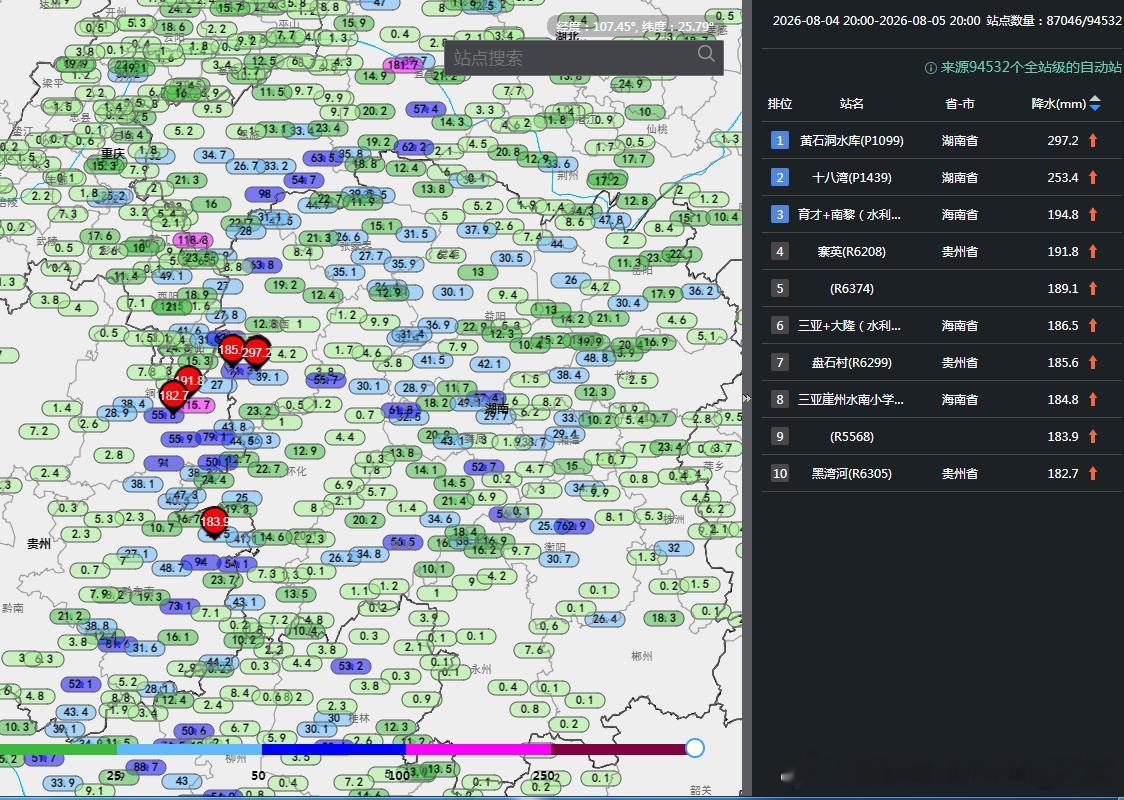Click rank badge number 10
The width and height of the screenshot is (1124, 800).
780,473
